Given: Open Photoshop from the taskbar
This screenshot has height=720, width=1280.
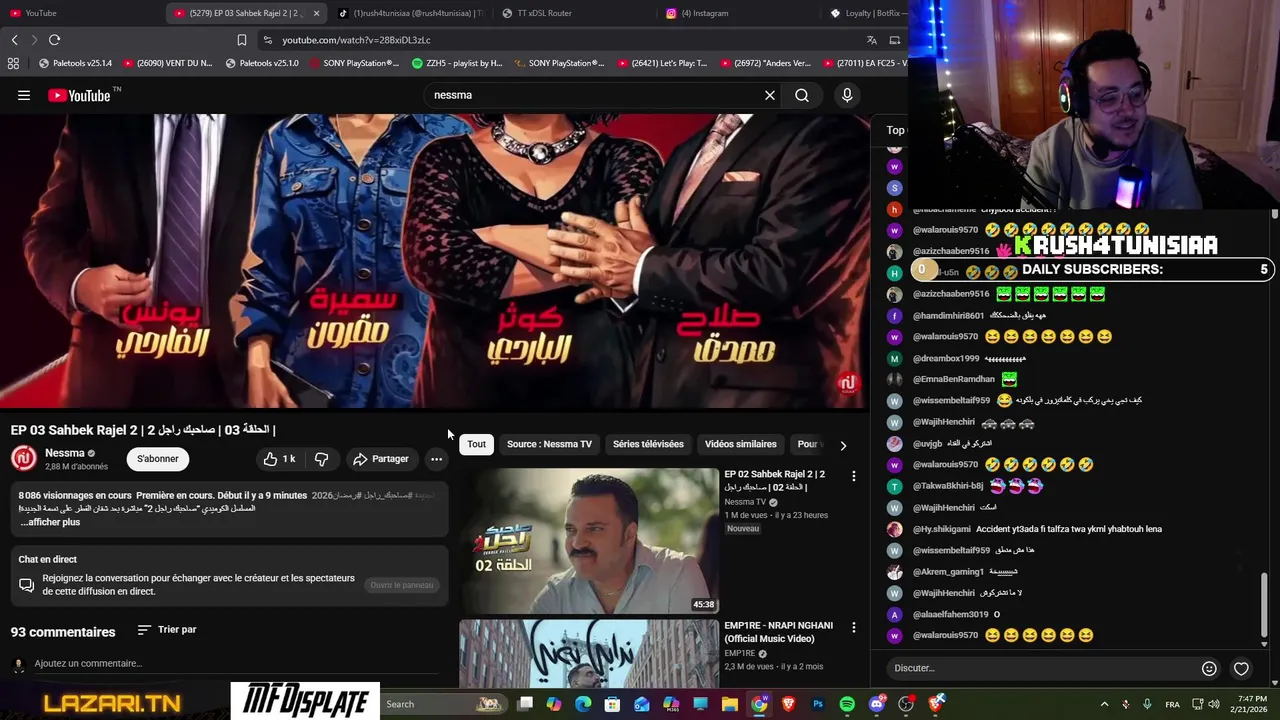Looking at the screenshot, I should click(818, 704).
